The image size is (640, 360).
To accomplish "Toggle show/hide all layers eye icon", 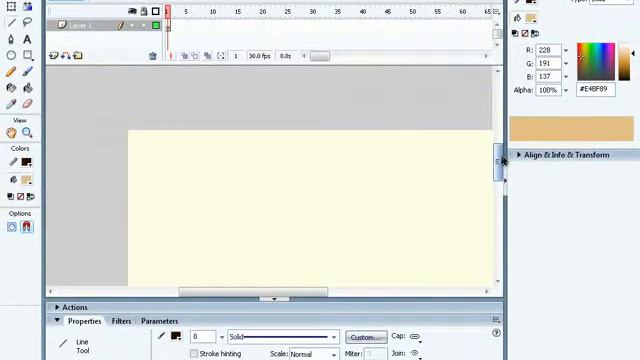I will pyautogui.click(x=132, y=11).
